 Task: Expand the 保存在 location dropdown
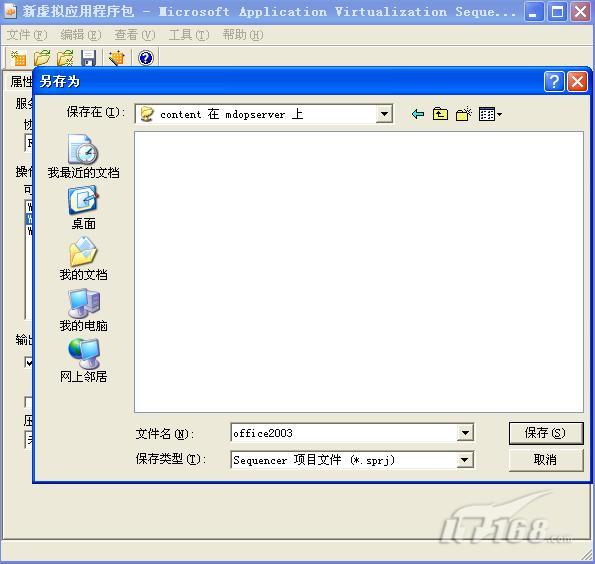pos(384,114)
